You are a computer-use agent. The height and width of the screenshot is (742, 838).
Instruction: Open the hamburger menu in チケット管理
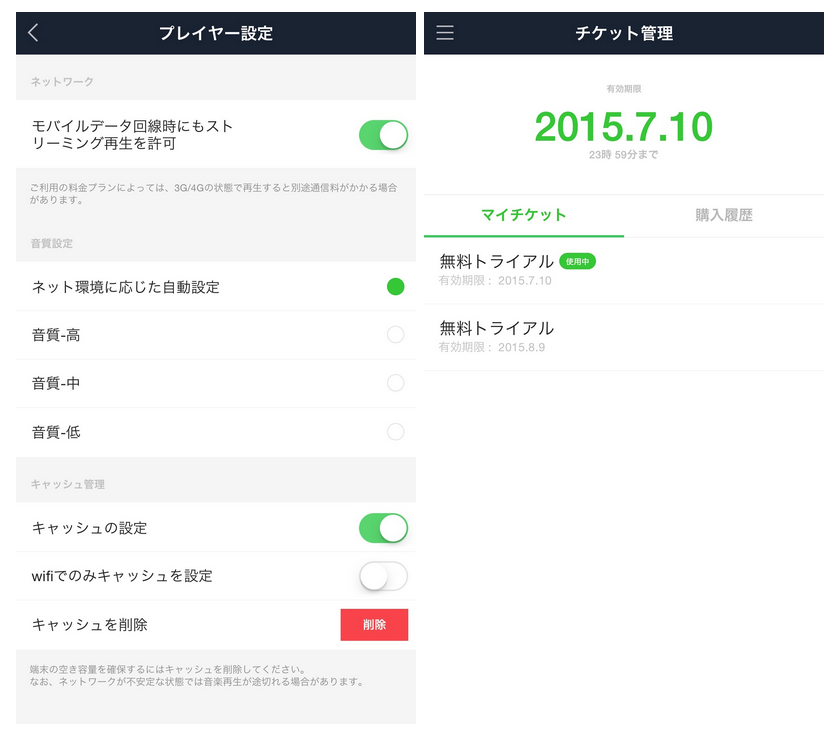coord(445,33)
